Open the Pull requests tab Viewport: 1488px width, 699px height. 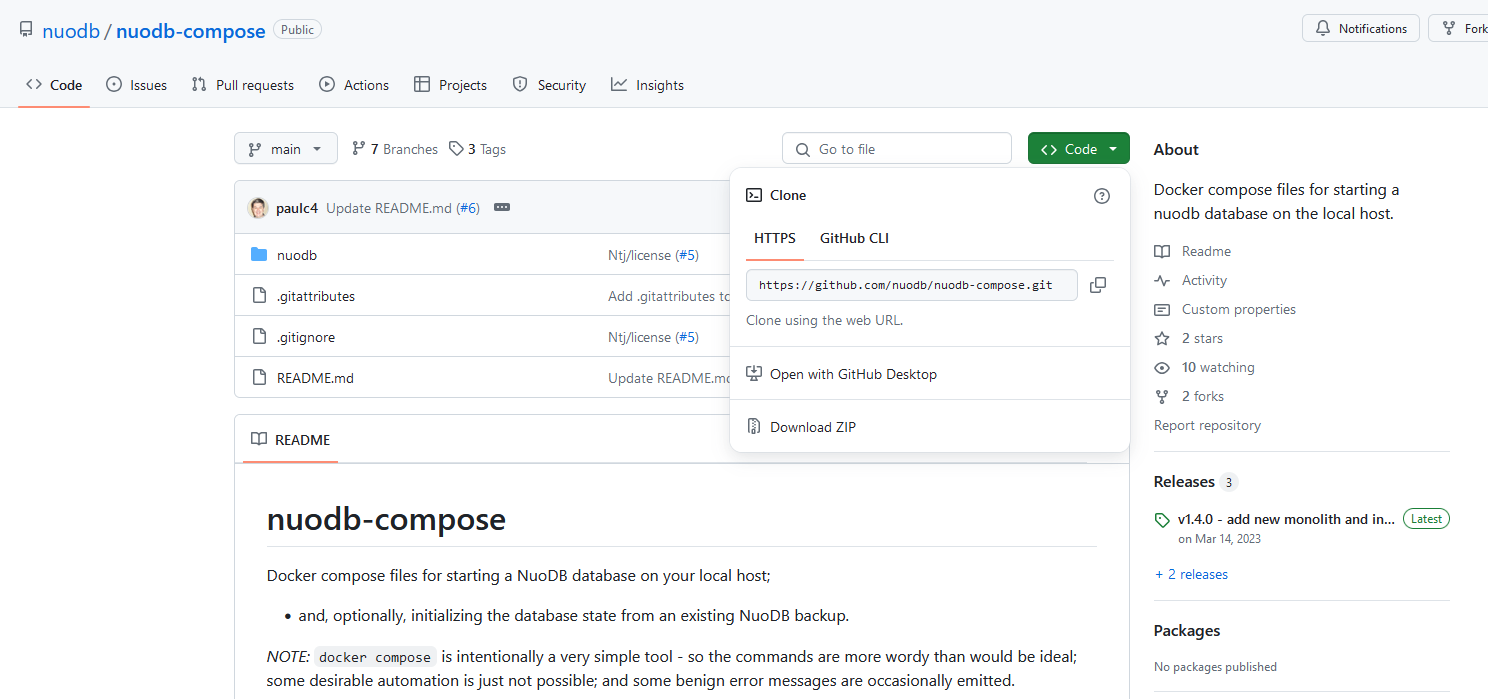coord(242,85)
